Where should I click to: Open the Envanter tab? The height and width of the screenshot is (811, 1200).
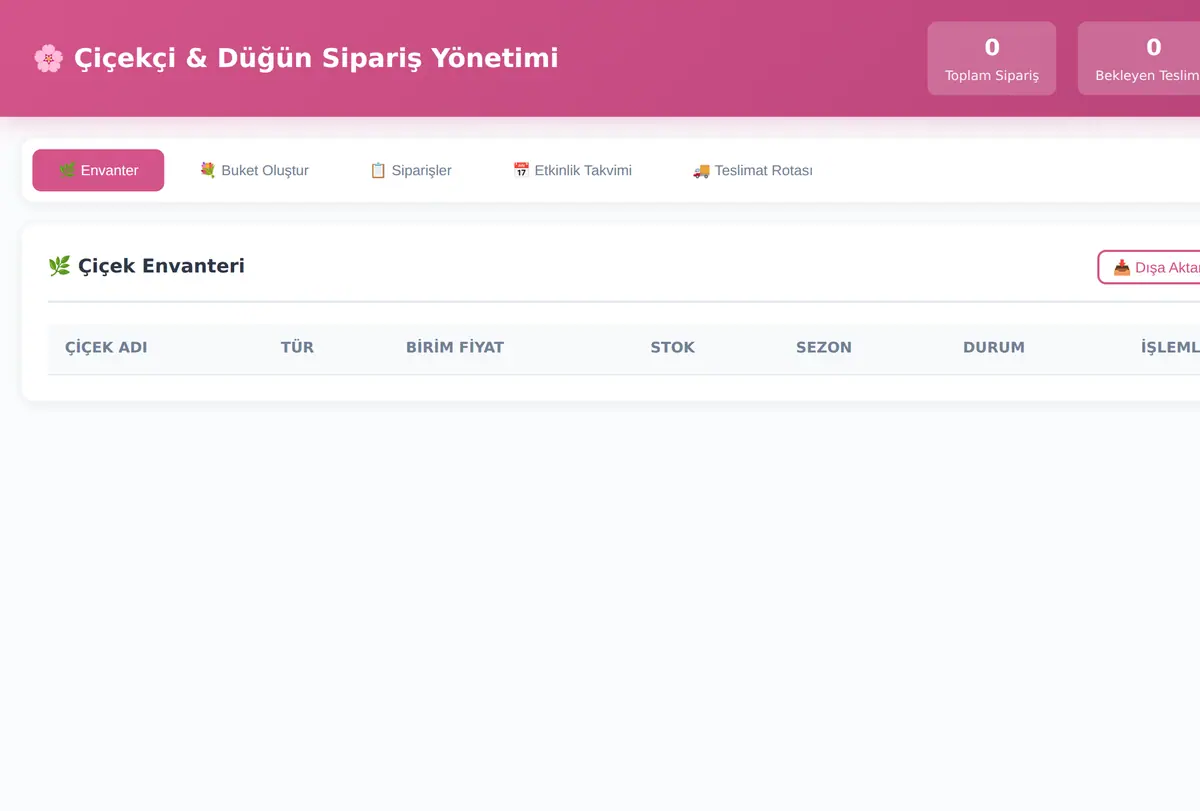point(98,170)
